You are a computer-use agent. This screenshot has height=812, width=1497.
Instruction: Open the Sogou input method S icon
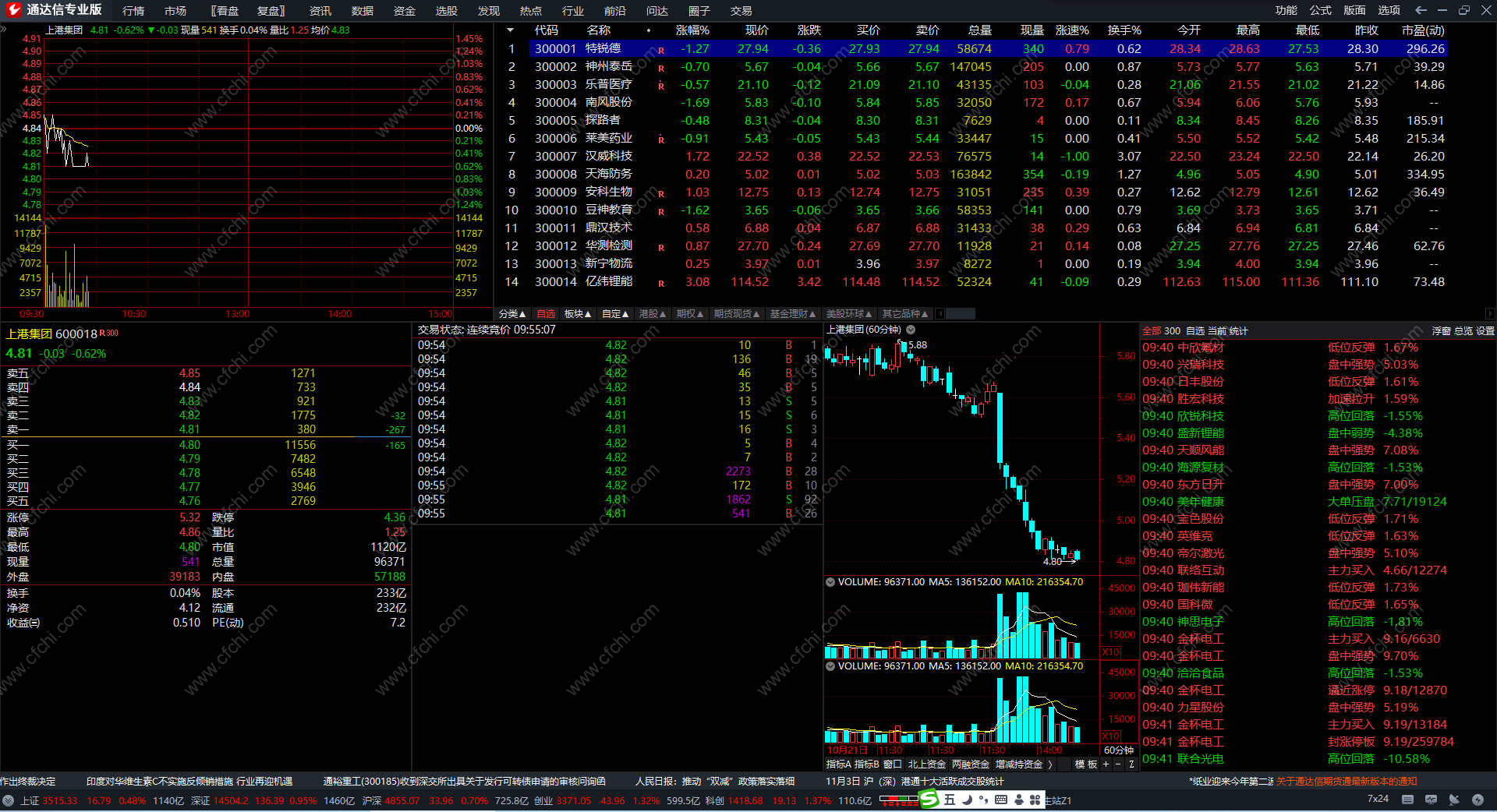tap(929, 800)
